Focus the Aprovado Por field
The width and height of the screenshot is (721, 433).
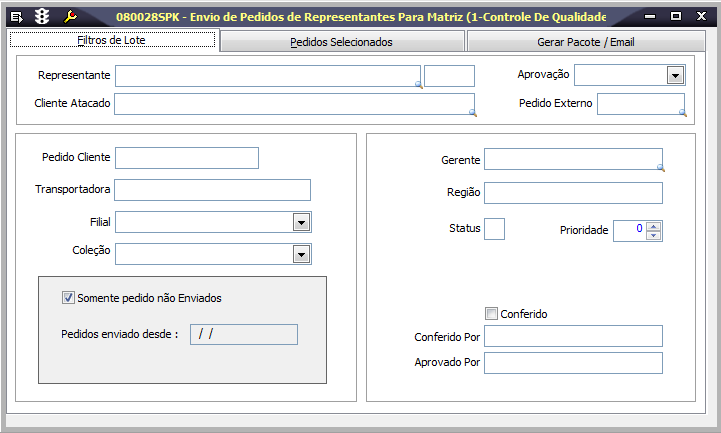(573, 363)
